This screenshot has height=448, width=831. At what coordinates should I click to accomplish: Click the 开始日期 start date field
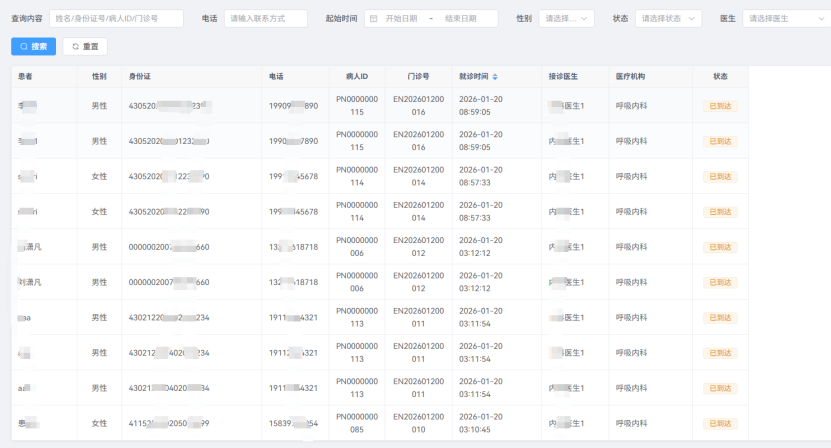(x=402, y=19)
